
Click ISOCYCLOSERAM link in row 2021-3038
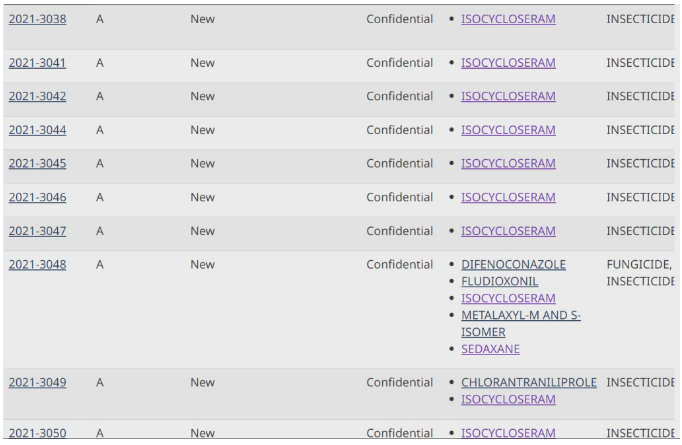coord(508,19)
